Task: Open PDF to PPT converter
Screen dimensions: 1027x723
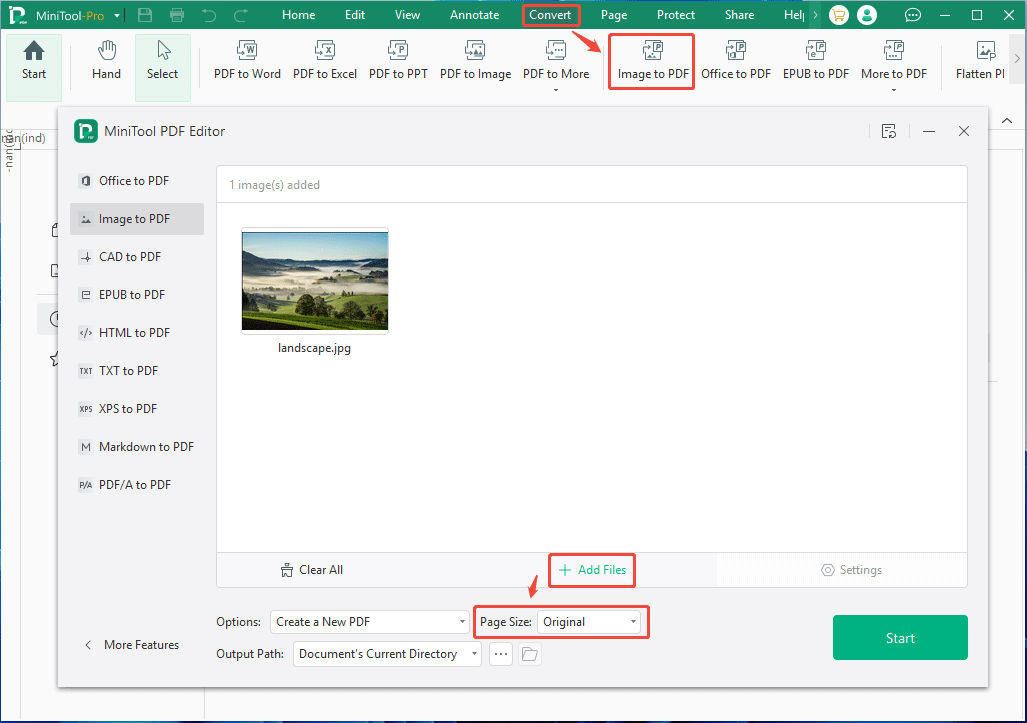Action: click(x=398, y=61)
